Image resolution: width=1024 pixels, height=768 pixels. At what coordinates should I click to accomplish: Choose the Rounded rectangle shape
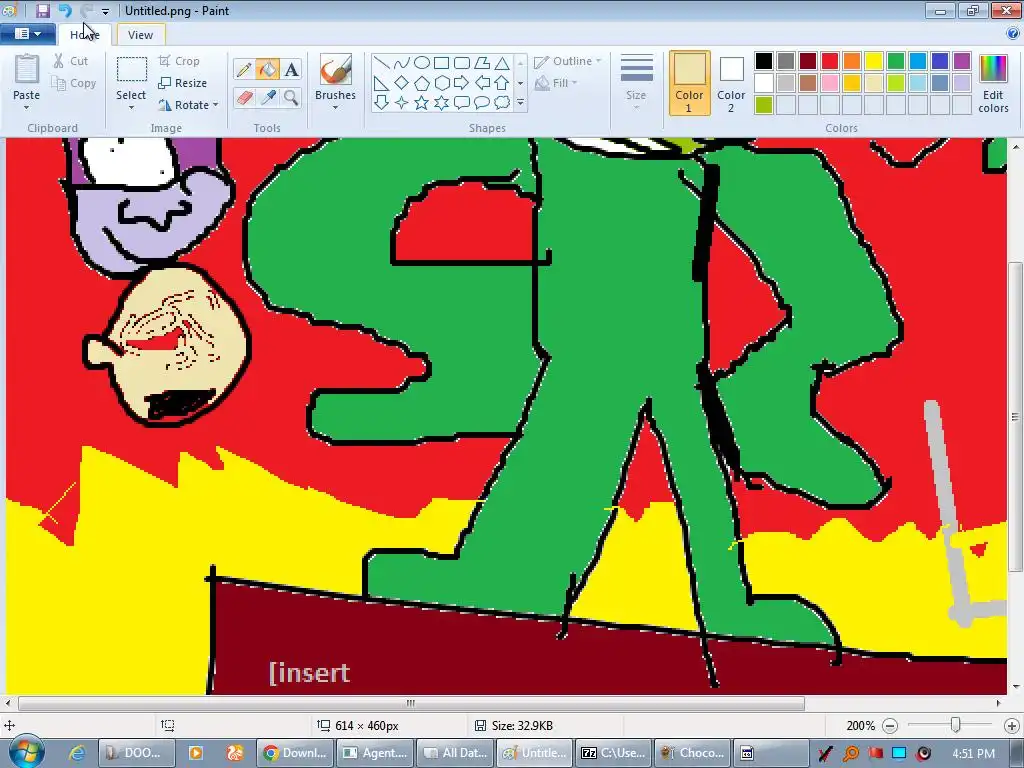(x=462, y=63)
